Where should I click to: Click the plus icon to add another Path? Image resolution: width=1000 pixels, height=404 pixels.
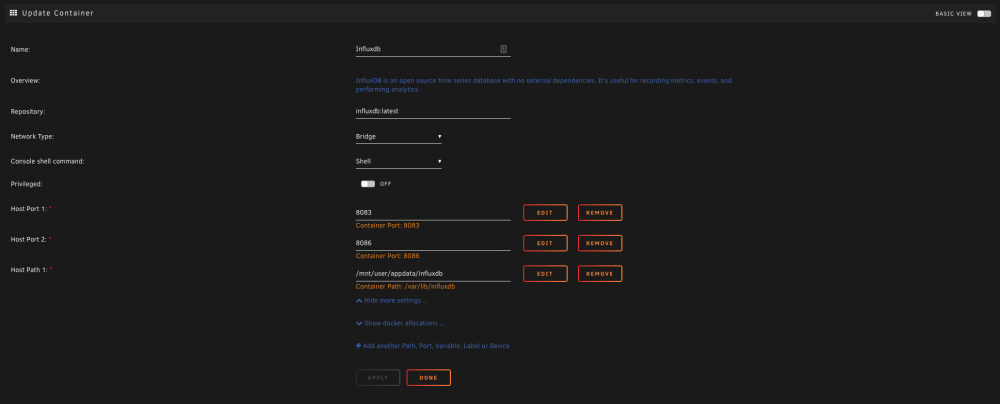click(358, 346)
